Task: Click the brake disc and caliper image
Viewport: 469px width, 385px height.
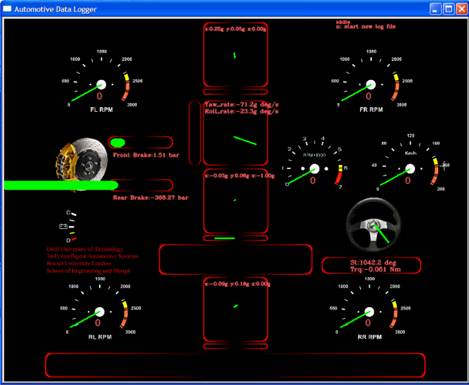Action: [81, 163]
